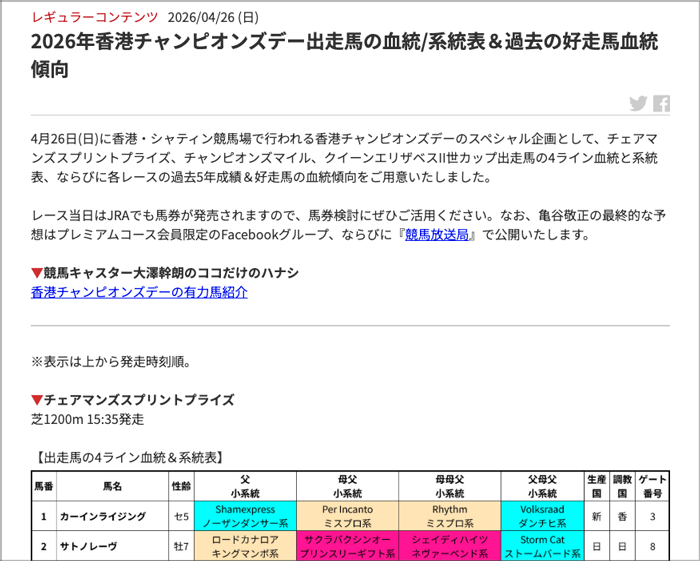
Task: Click the レギュラーコンテンツ category label
Action: (x=95, y=17)
